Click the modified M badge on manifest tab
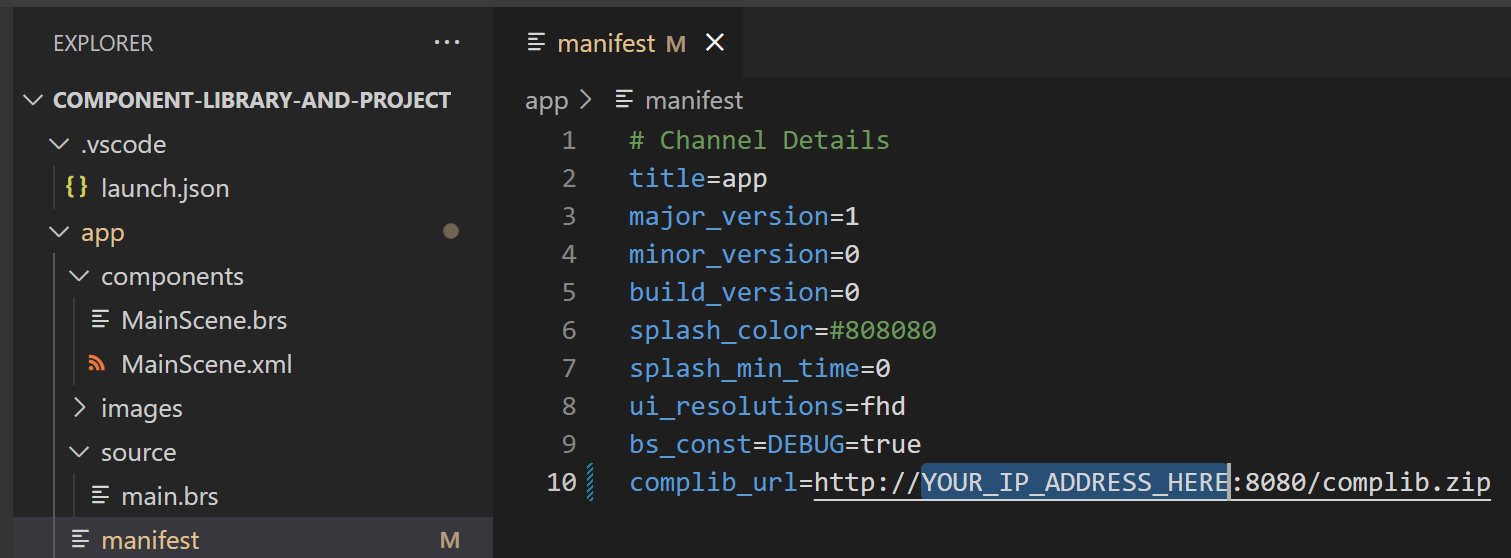Viewport: 1511px width, 558px height. pyautogui.click(x=676, y=44)
